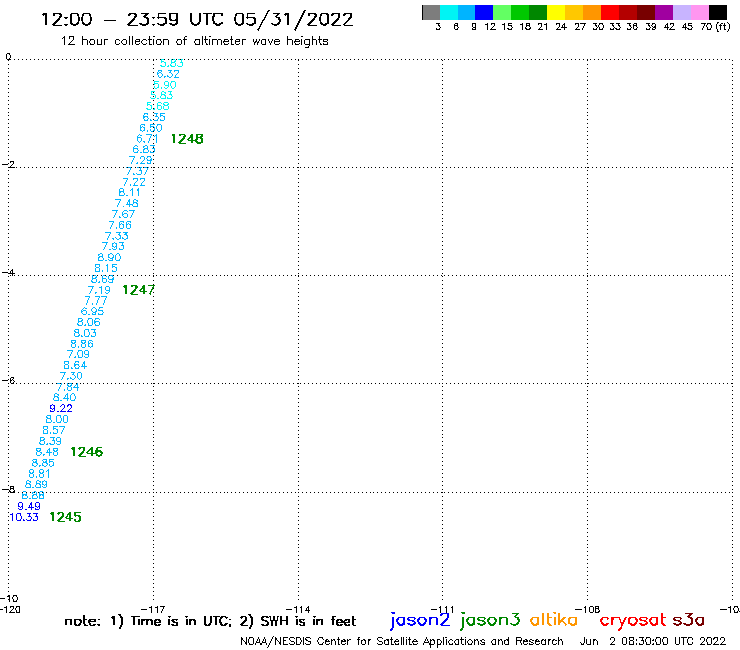Pick the pink swatch in the color scale

699,12
